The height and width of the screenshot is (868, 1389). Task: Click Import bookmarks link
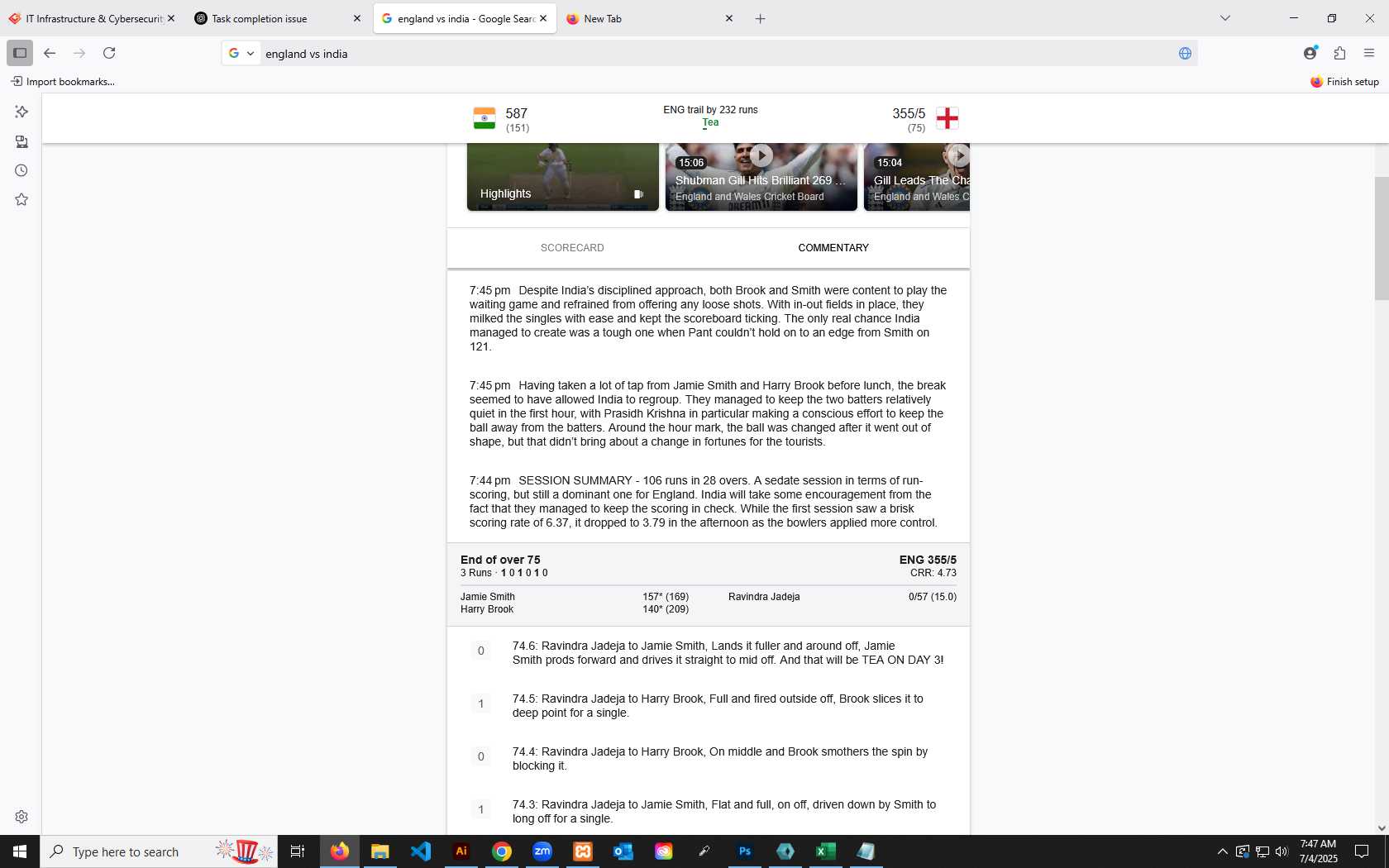point(63,82)
